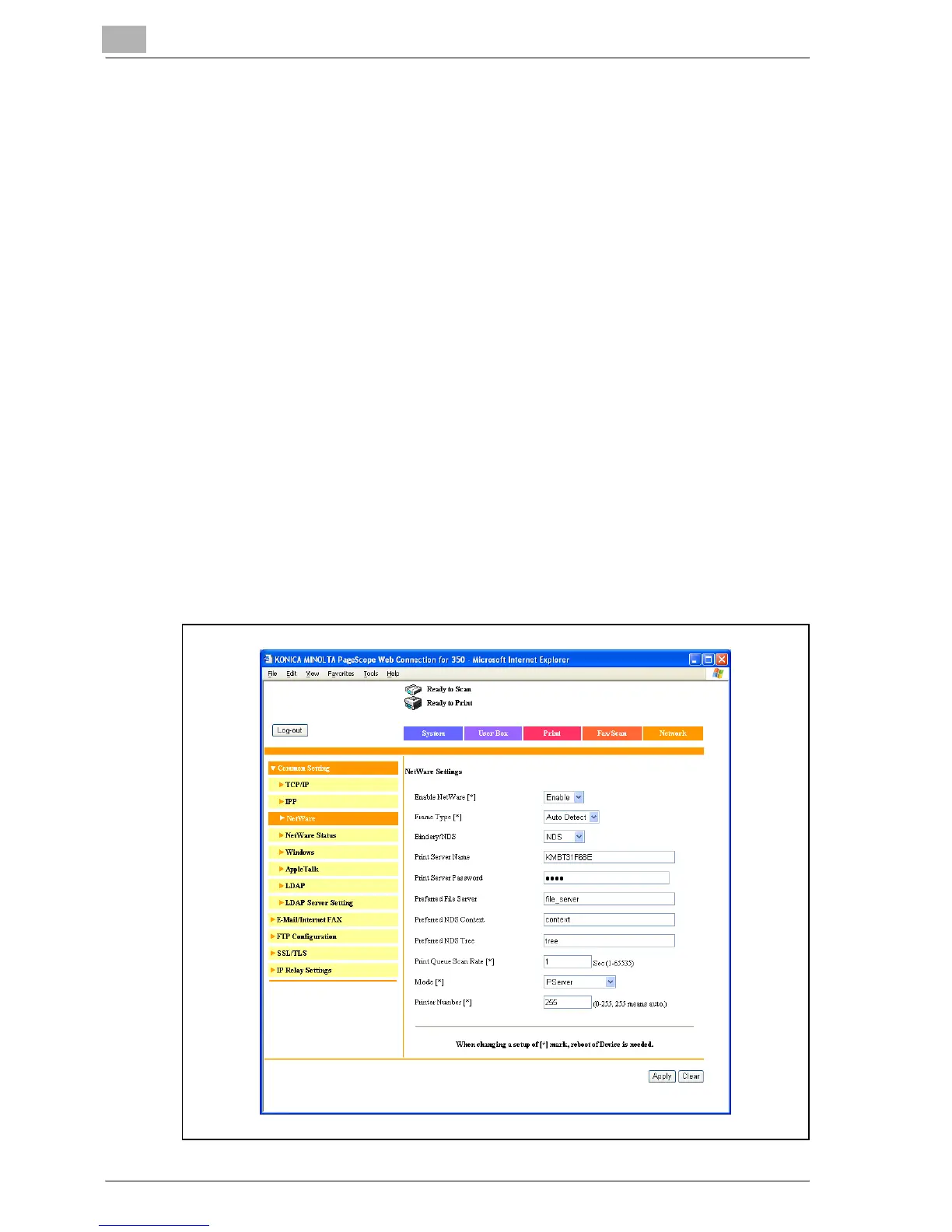
Task: Click the Print Queue Scan Rate field
Action: pyautogui.click(x=568, y=962)
